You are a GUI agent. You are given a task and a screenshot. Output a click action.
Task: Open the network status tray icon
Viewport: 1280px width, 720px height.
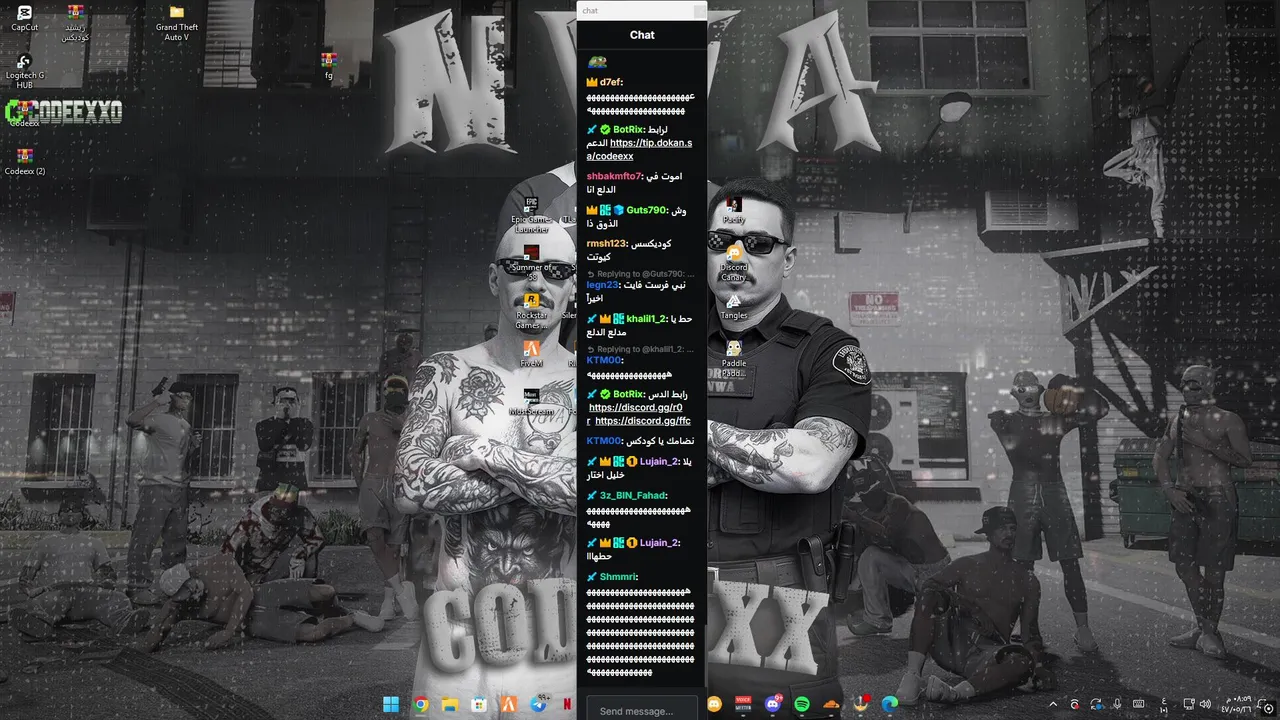pos(1190,704)
